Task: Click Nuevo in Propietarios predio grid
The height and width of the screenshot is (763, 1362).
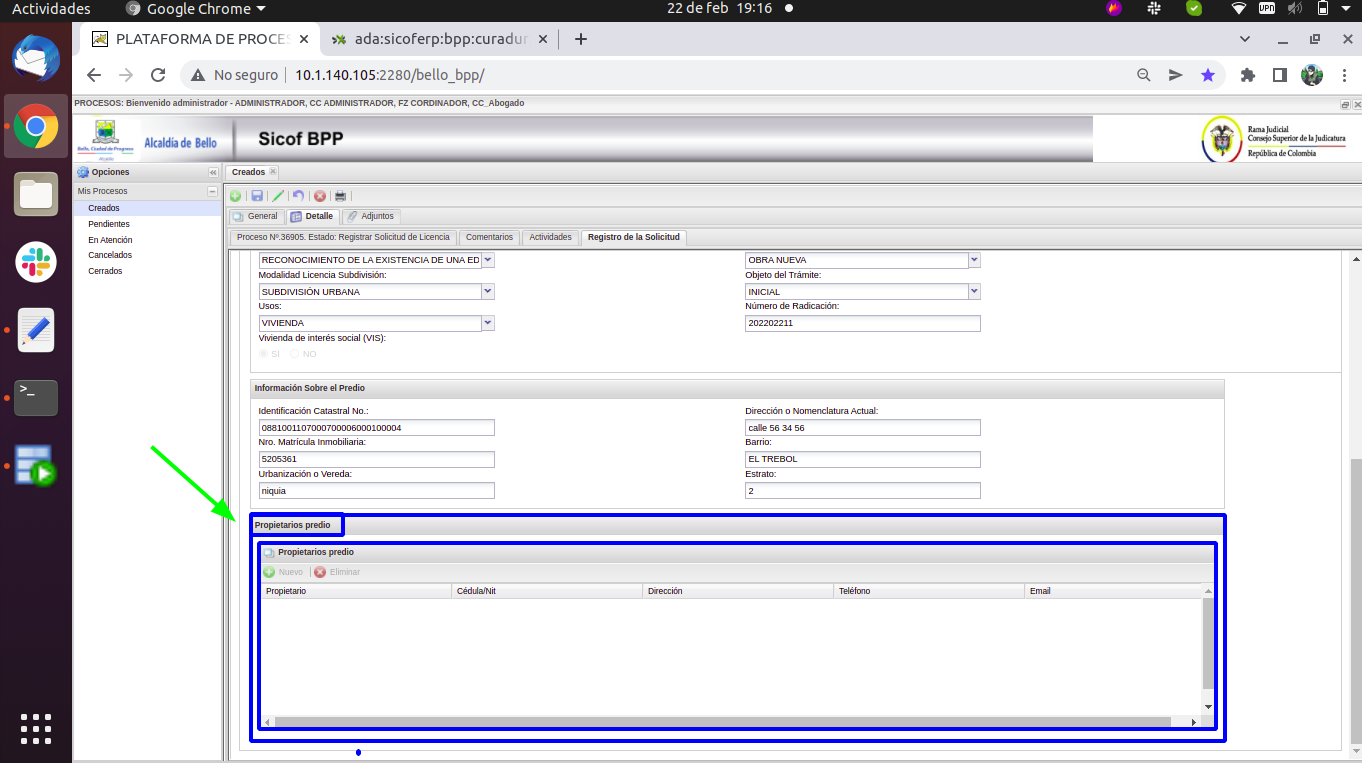Action: (284, 572)
